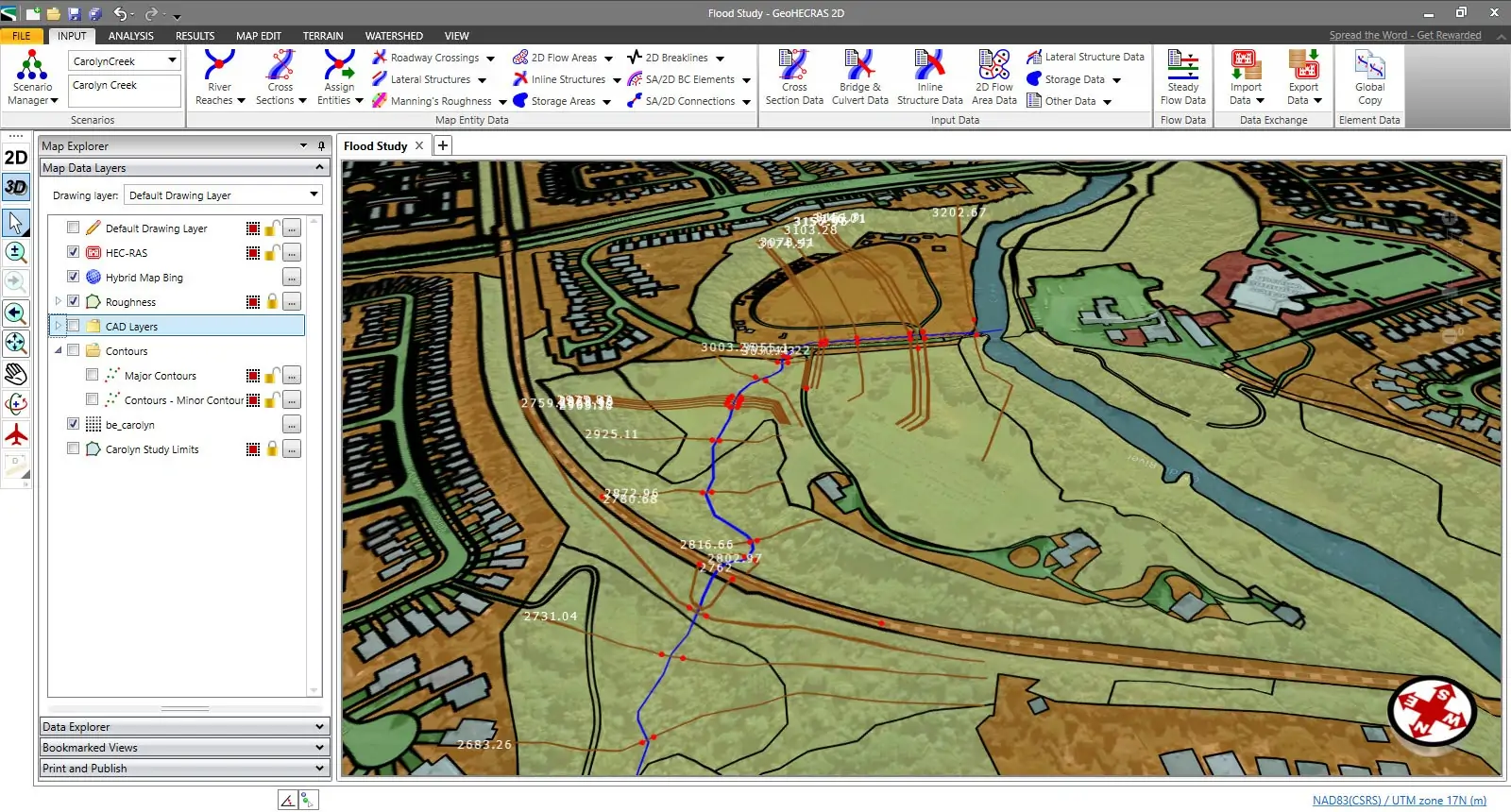The width and height of the screenshot is (1511, 812).
Task: Open the Scenario Manager
Action: (x=32, y=76)
